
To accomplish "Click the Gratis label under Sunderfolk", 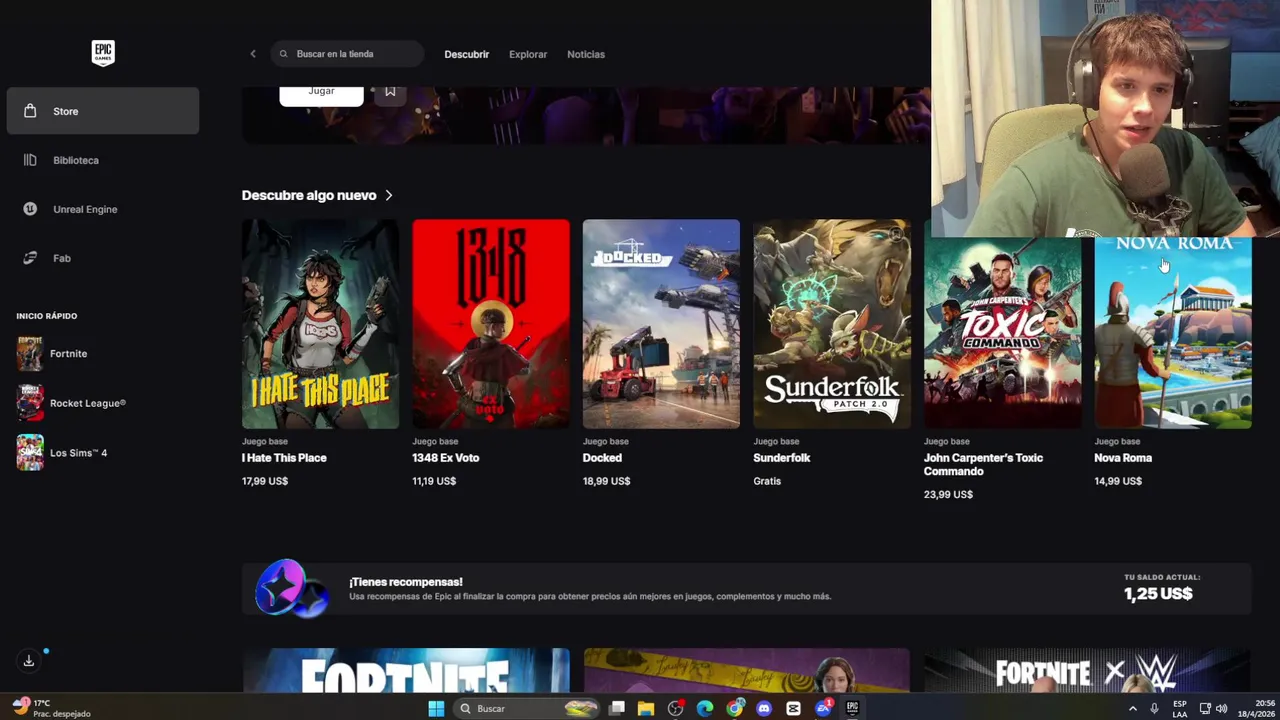I will [767, 481].
